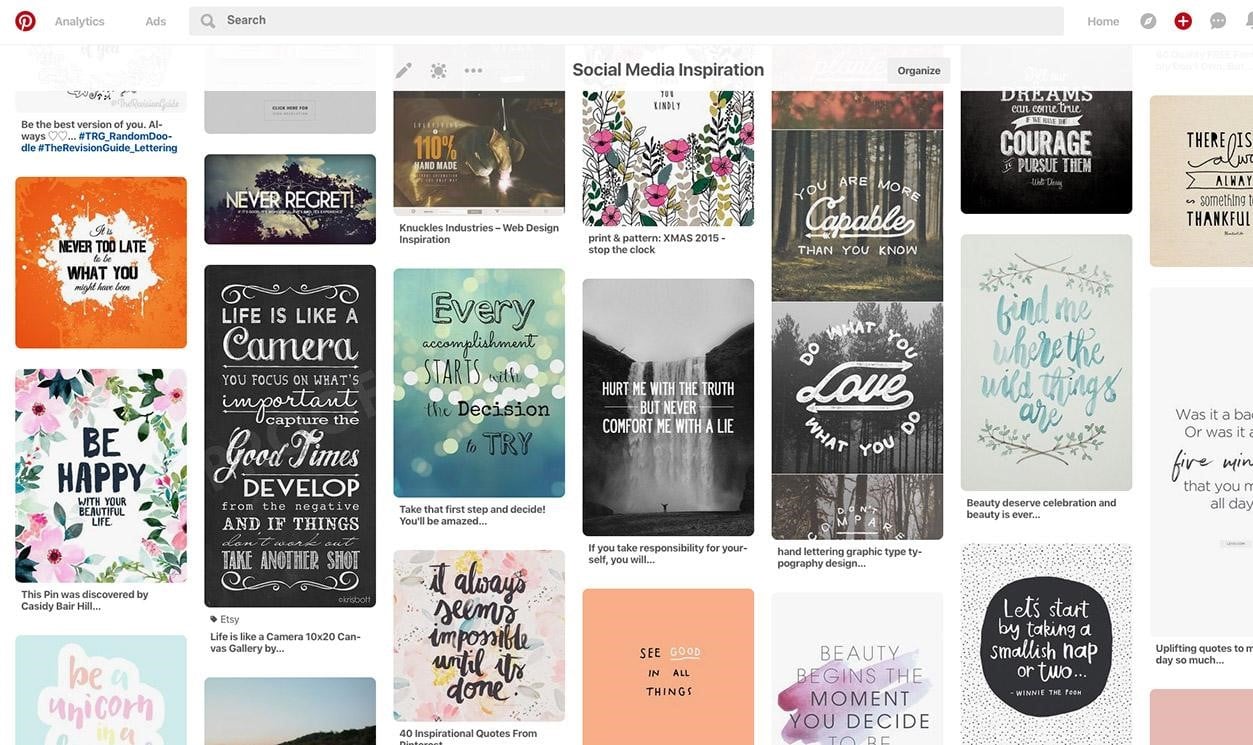Open the messages speech bubble icon
This screenshot has height=745, width=1253.
tap(1218, 21)
